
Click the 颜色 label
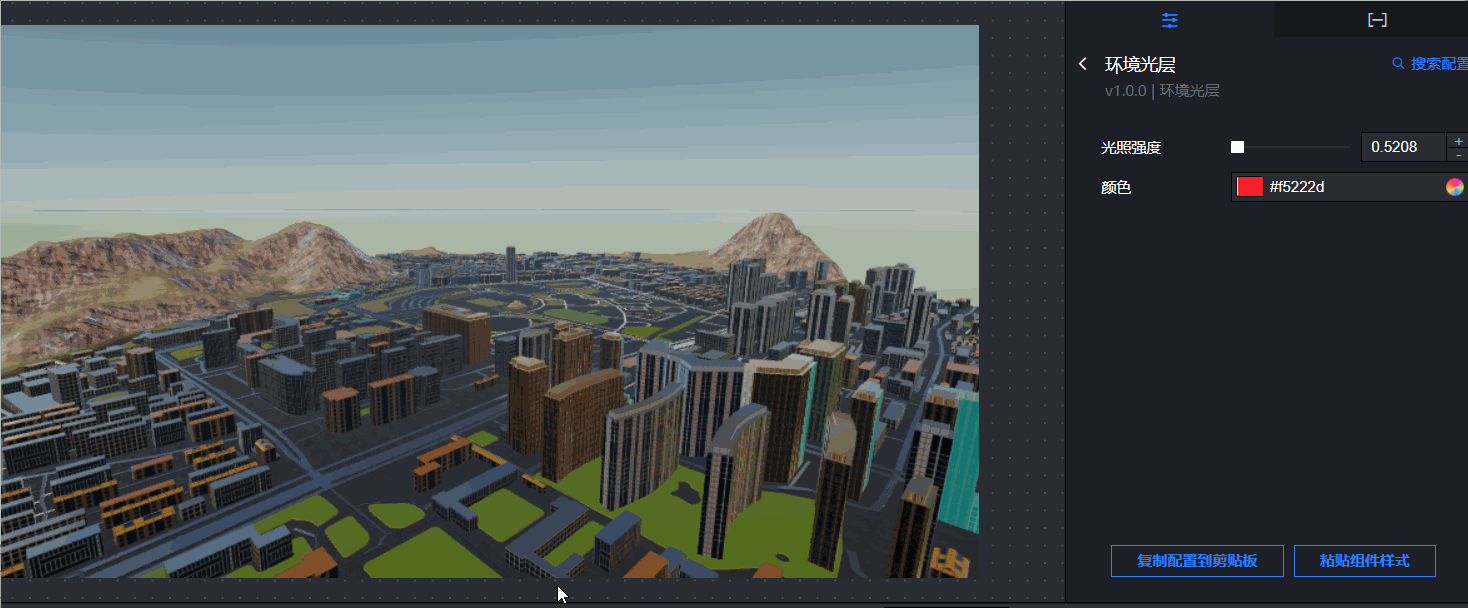(1116, 187)
